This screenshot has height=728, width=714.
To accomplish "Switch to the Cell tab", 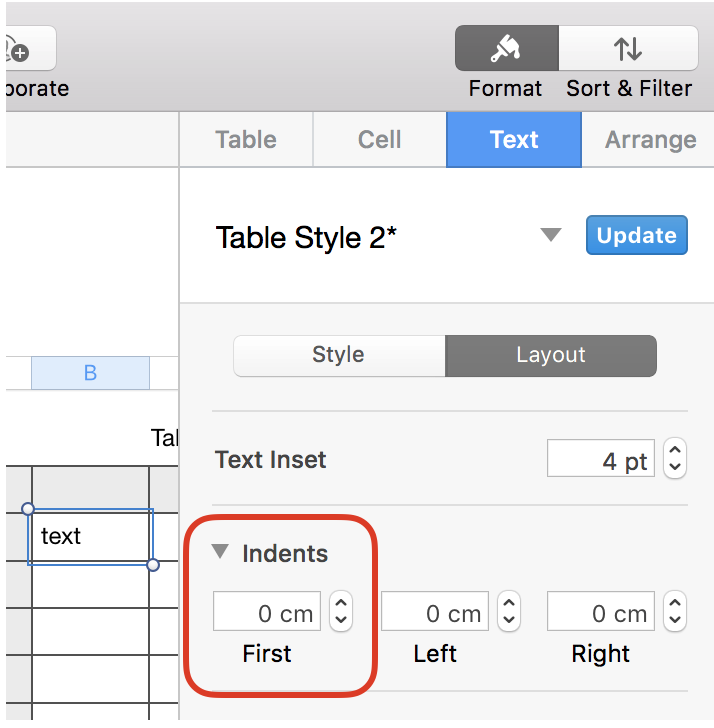I will tap(380, 140).
